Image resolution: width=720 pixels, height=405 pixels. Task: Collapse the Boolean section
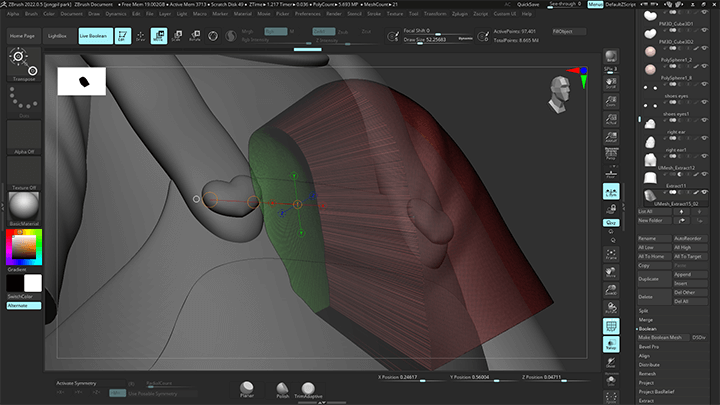[647, 329]
